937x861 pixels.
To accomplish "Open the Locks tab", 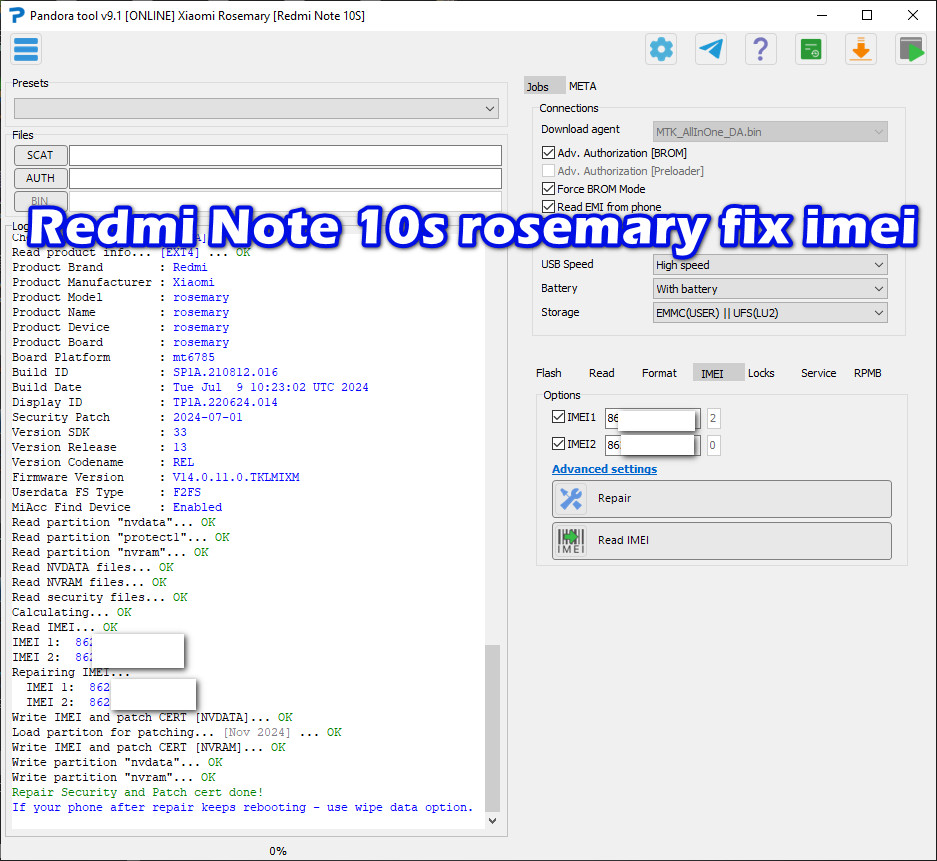I will pos(761,373).
